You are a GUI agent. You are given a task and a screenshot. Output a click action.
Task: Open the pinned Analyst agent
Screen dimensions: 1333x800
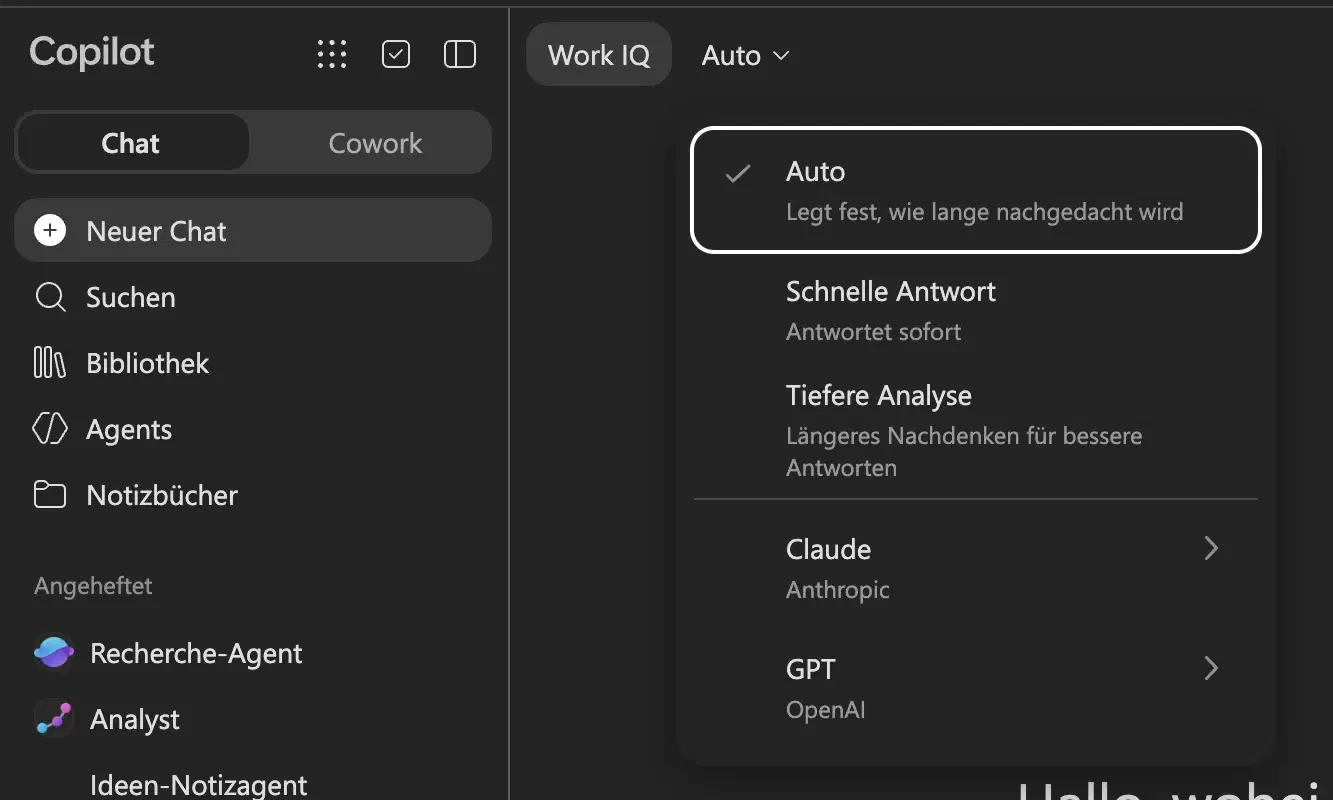point(253,719)
